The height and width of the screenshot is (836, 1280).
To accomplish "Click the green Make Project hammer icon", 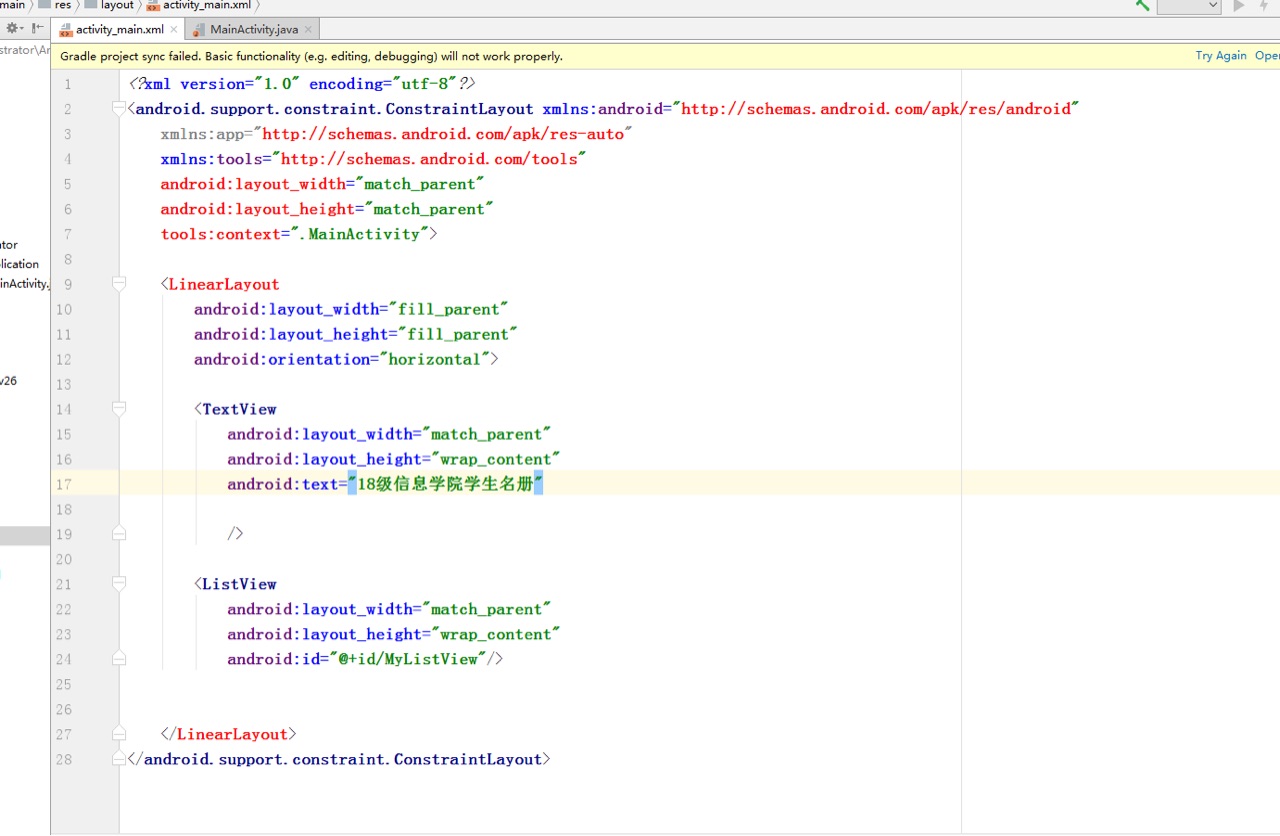I will click(x=1142, y=6).
